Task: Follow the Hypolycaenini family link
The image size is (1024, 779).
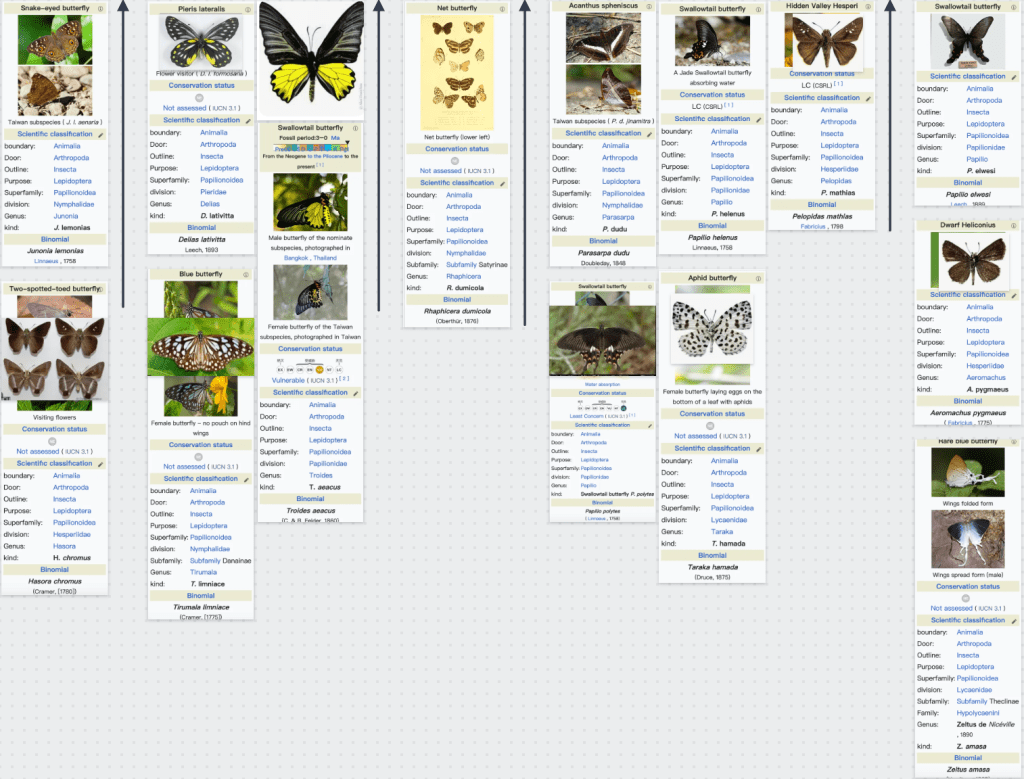Action: (x=980, y=714)
